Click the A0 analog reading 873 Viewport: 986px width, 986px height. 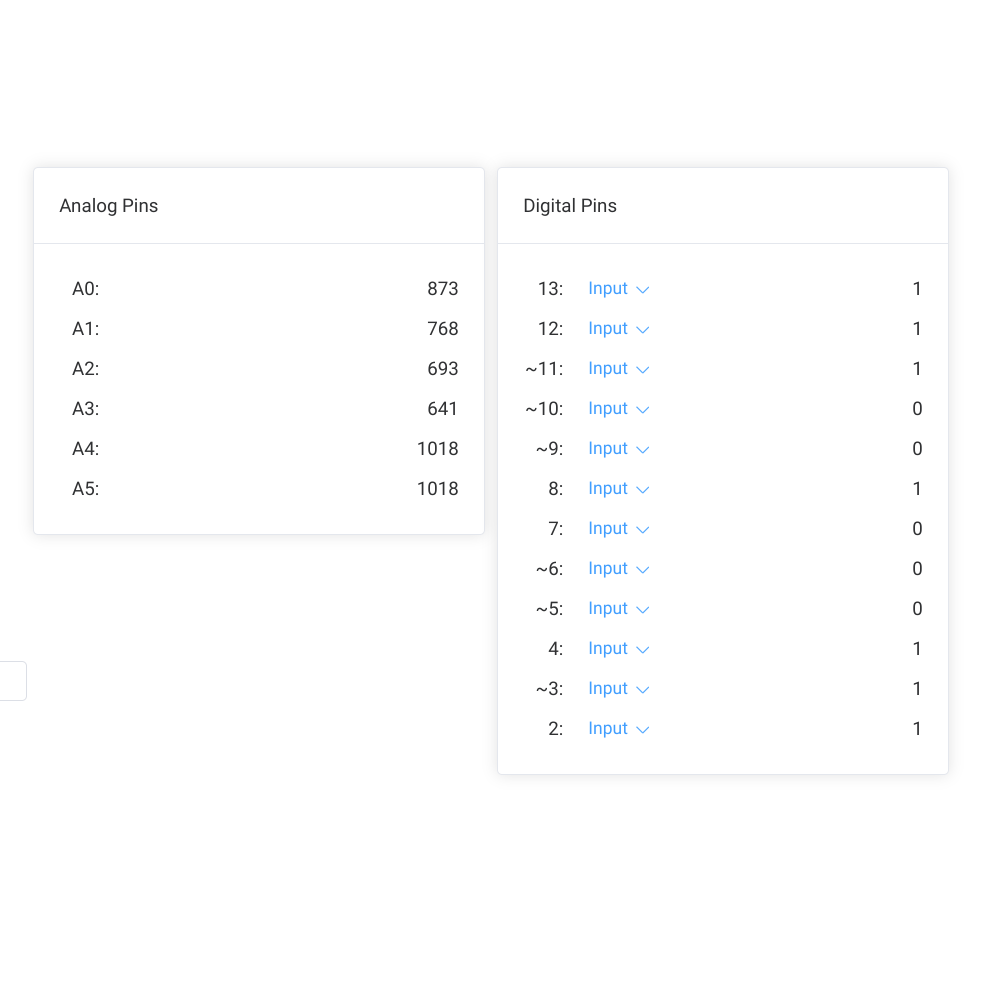[x=442, y=289]
